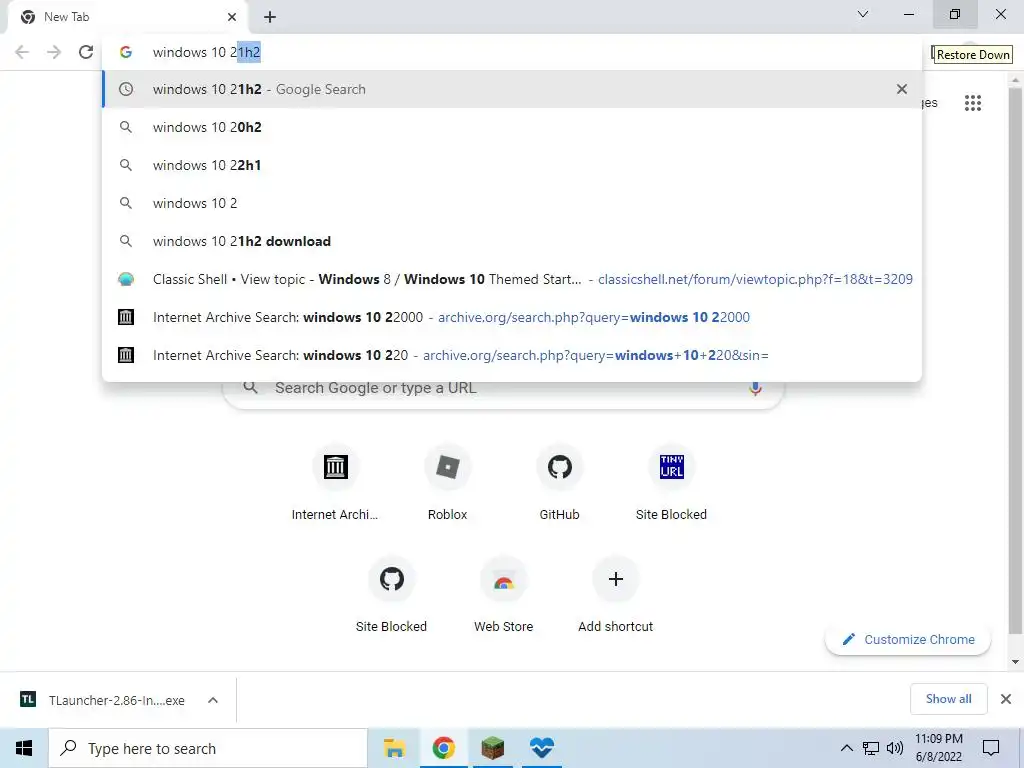Click in the address bar text field
Image resolution: width=1024 pixels, height=768 pixels.
tap(522, 52)
